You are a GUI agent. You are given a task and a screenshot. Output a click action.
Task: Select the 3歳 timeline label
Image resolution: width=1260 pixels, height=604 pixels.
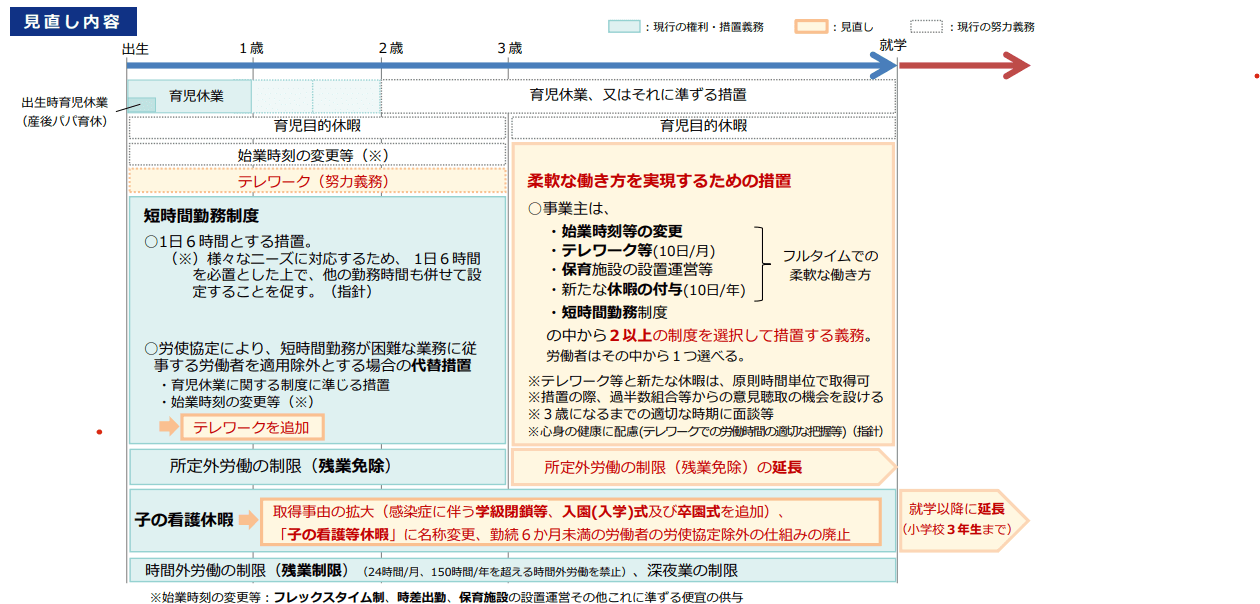(509, 47)
